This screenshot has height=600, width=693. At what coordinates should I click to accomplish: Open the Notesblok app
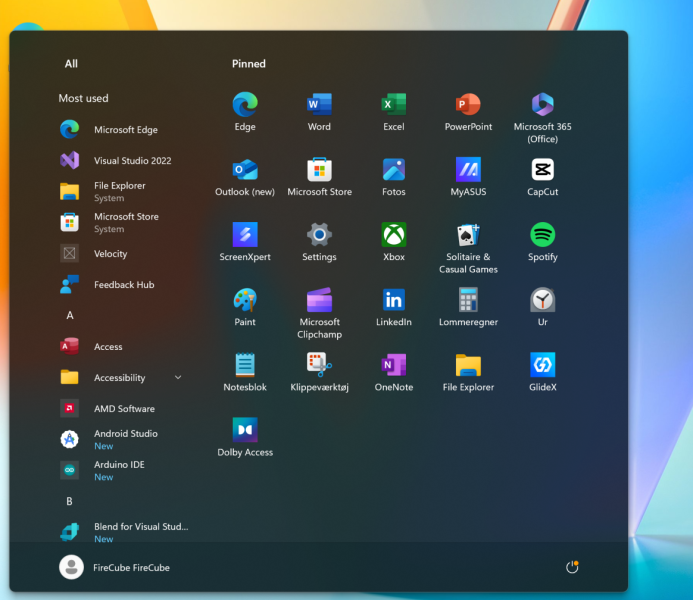coord(245,372)
